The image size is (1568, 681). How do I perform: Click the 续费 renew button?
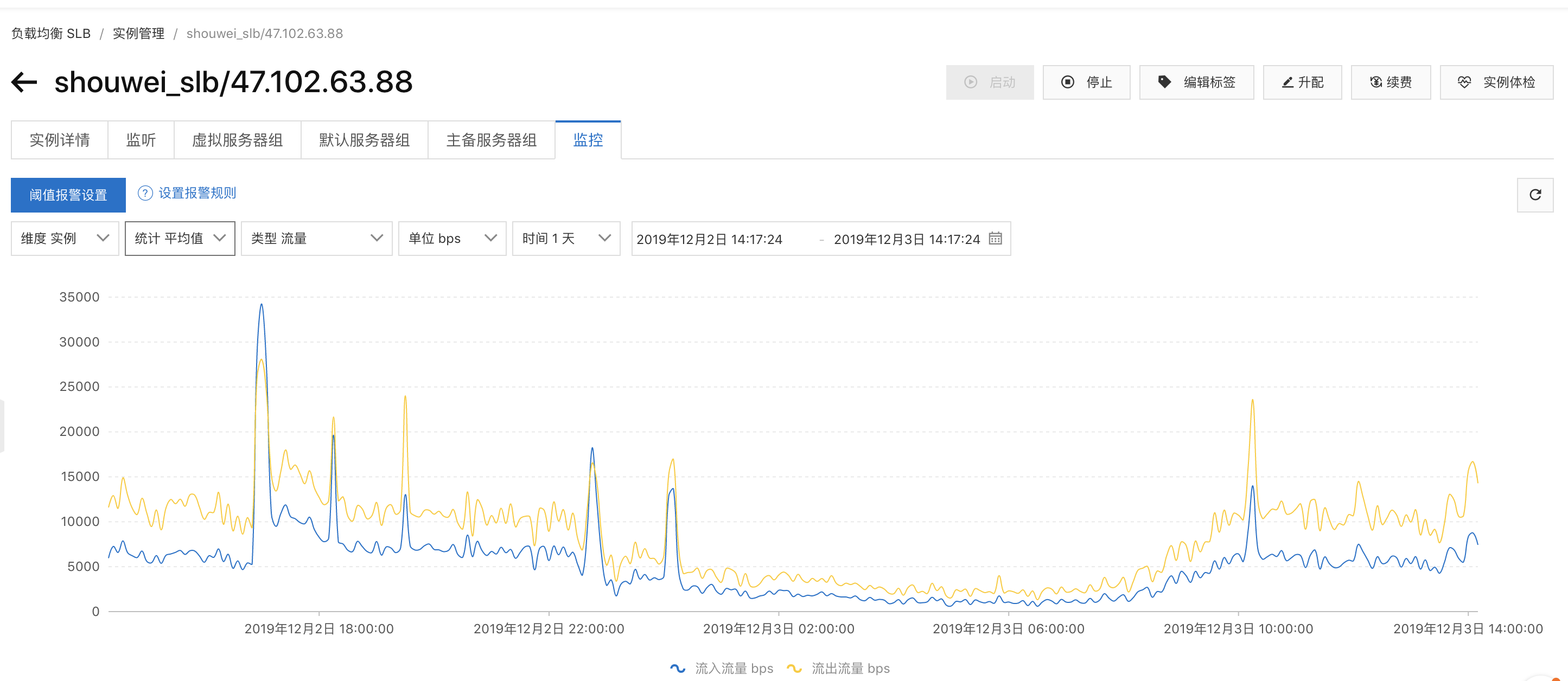[1390, 82]
